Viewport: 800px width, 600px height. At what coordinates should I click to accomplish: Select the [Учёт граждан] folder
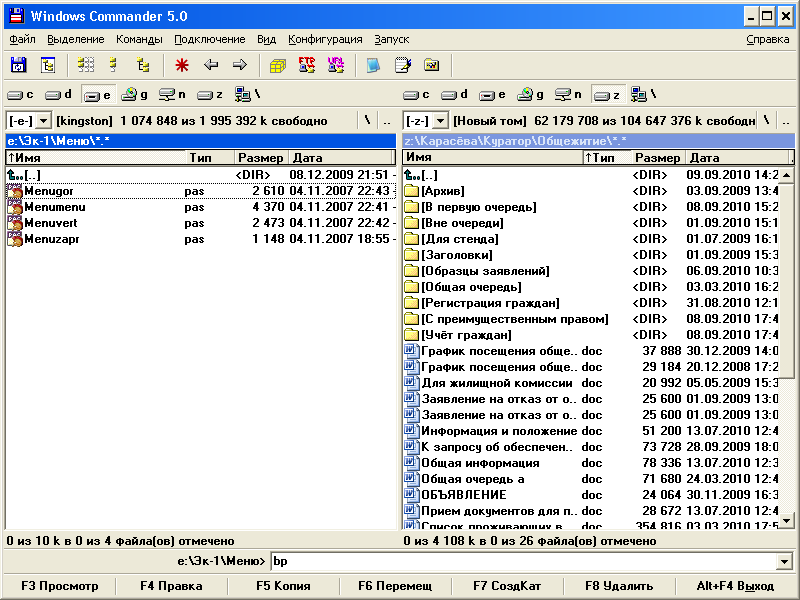click(591, 335)
